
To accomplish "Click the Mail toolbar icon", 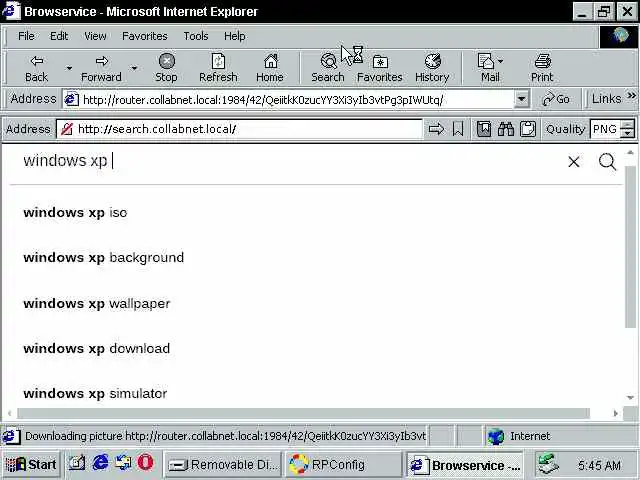I will 490,68.
